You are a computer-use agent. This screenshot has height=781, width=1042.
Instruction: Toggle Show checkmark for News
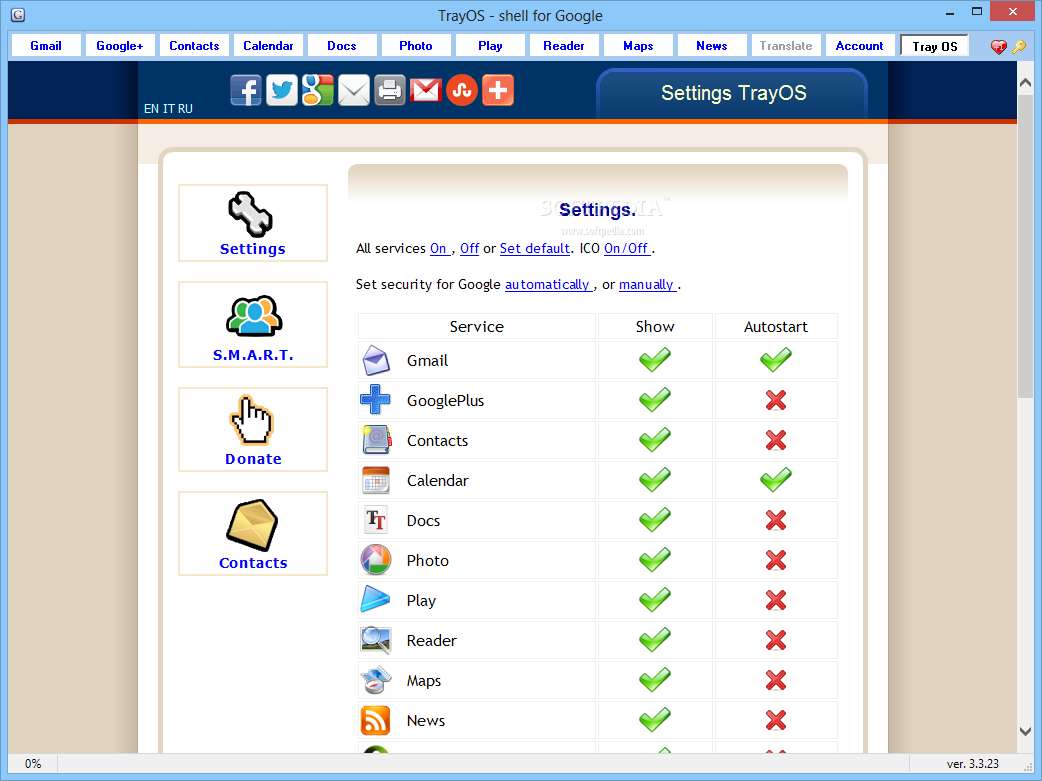tap(655, 719)
